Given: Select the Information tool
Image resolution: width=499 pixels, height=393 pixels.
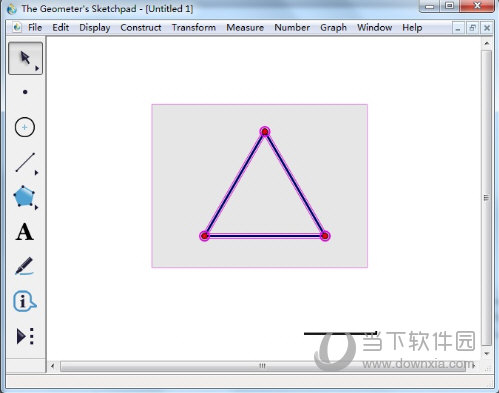Looking at the screenshot, I should click(x=24, y=302).
